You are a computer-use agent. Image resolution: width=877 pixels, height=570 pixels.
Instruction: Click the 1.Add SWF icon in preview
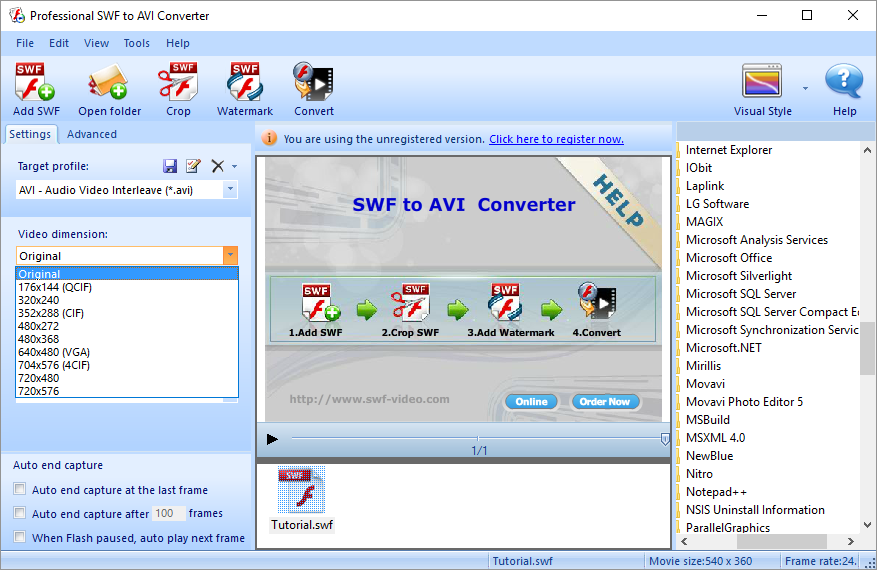pyautogui.click(x=320, y=303)
